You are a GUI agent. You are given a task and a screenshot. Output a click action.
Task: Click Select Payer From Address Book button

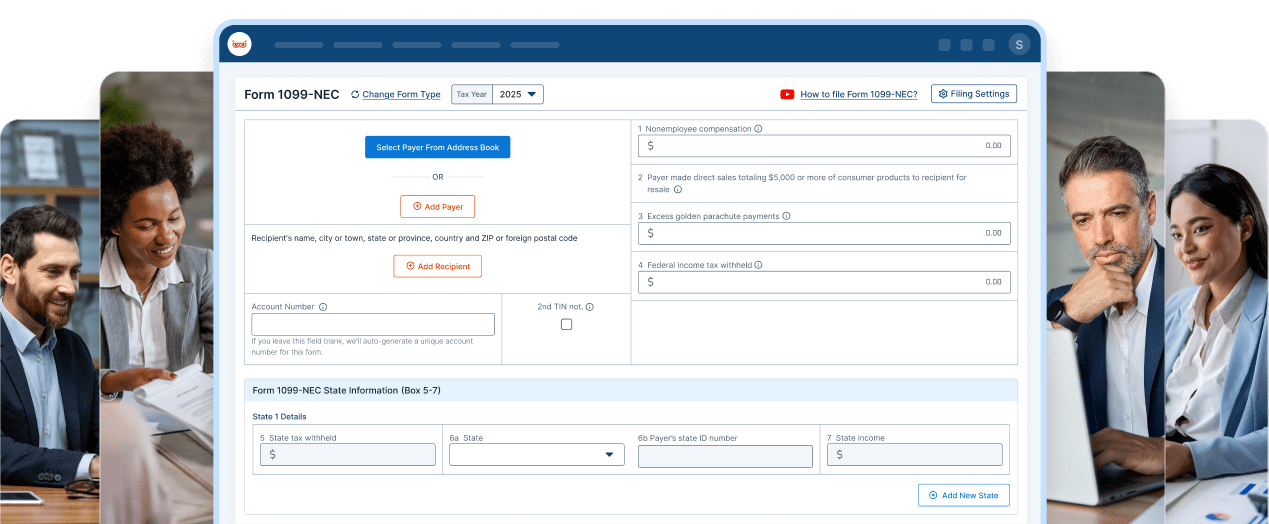click(x=437, y=147)
